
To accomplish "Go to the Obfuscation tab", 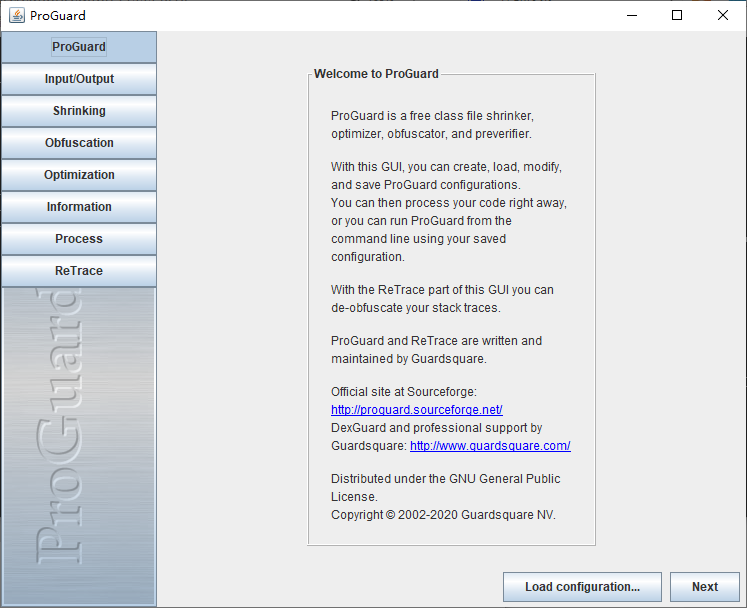I will coord(79,143).
